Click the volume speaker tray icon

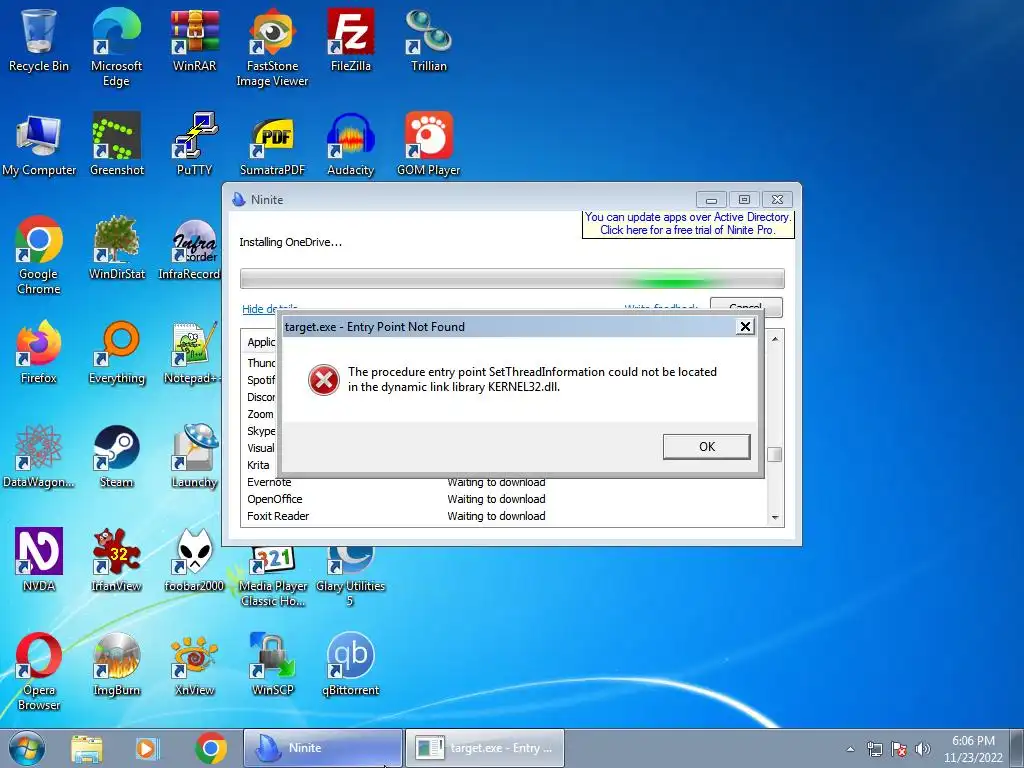pos(923,749)
